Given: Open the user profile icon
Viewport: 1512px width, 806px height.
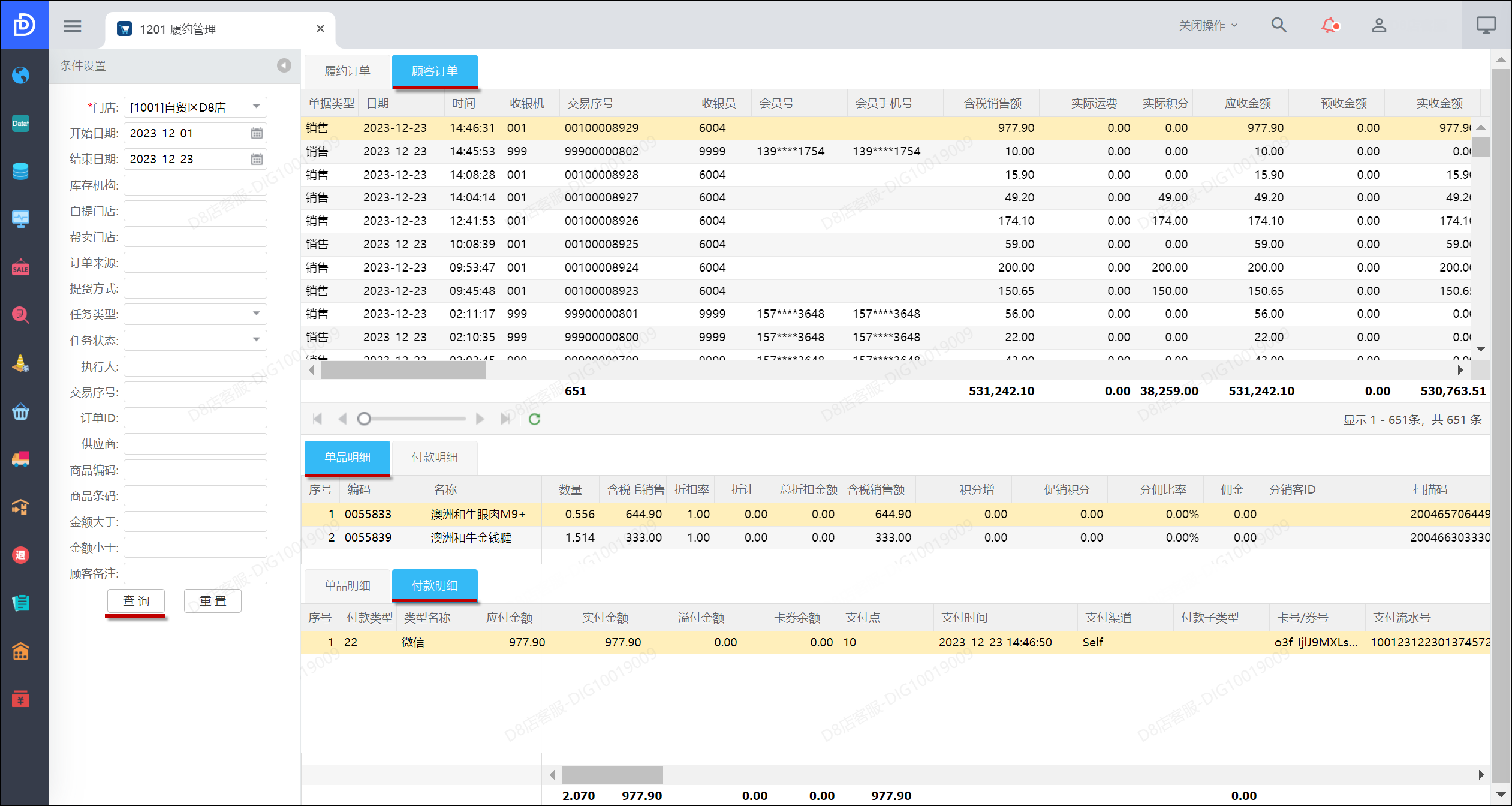Looking at the screenshot, I should 1379,25.
